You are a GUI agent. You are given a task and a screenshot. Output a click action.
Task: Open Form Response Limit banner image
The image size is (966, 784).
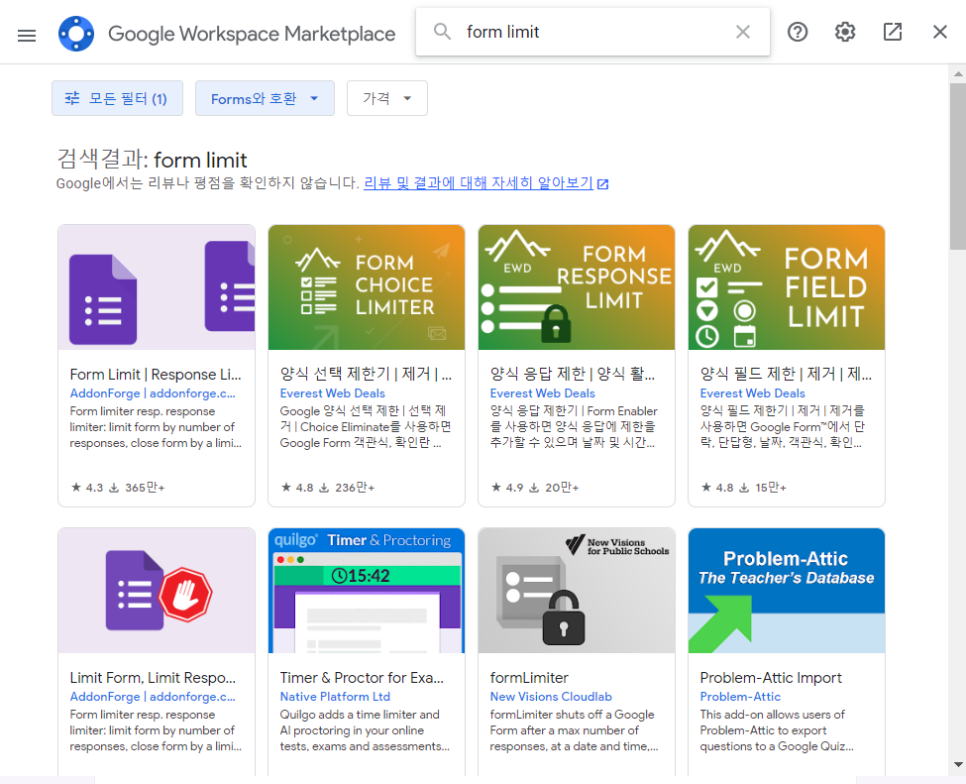point(577,288)
